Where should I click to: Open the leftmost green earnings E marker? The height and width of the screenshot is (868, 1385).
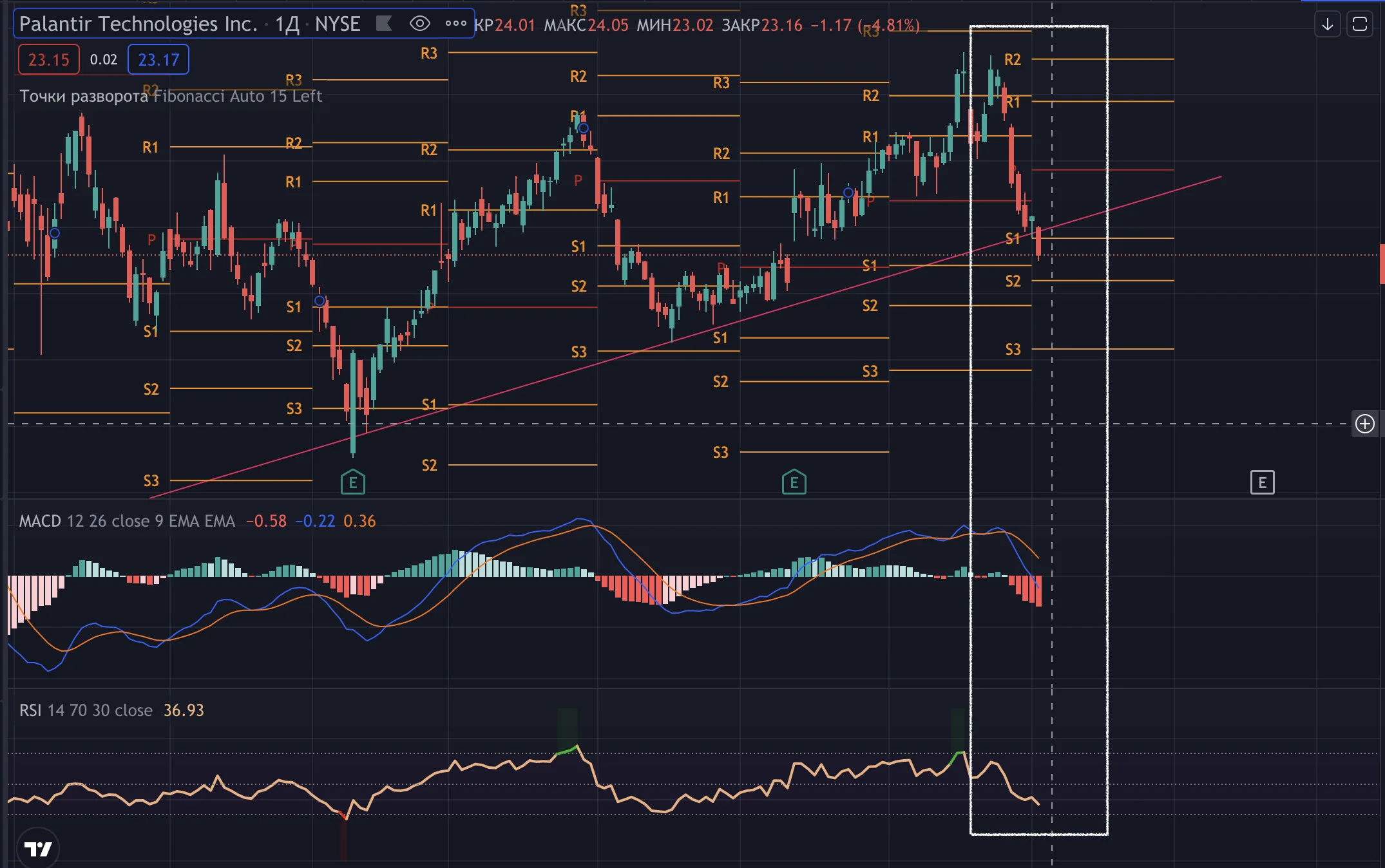tap(353, 482)
